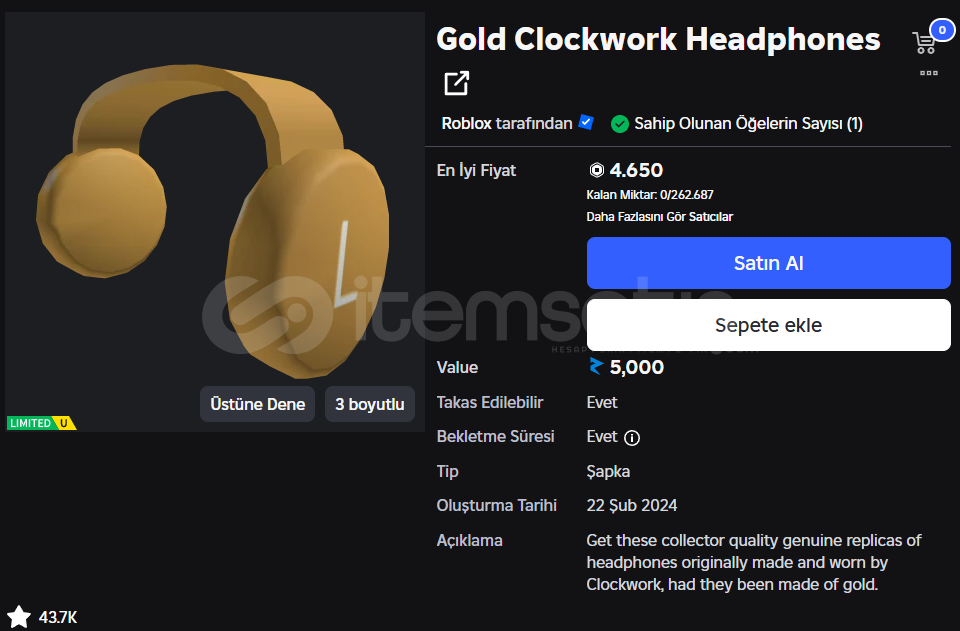Click the cart item count badge

pos(942,30)
